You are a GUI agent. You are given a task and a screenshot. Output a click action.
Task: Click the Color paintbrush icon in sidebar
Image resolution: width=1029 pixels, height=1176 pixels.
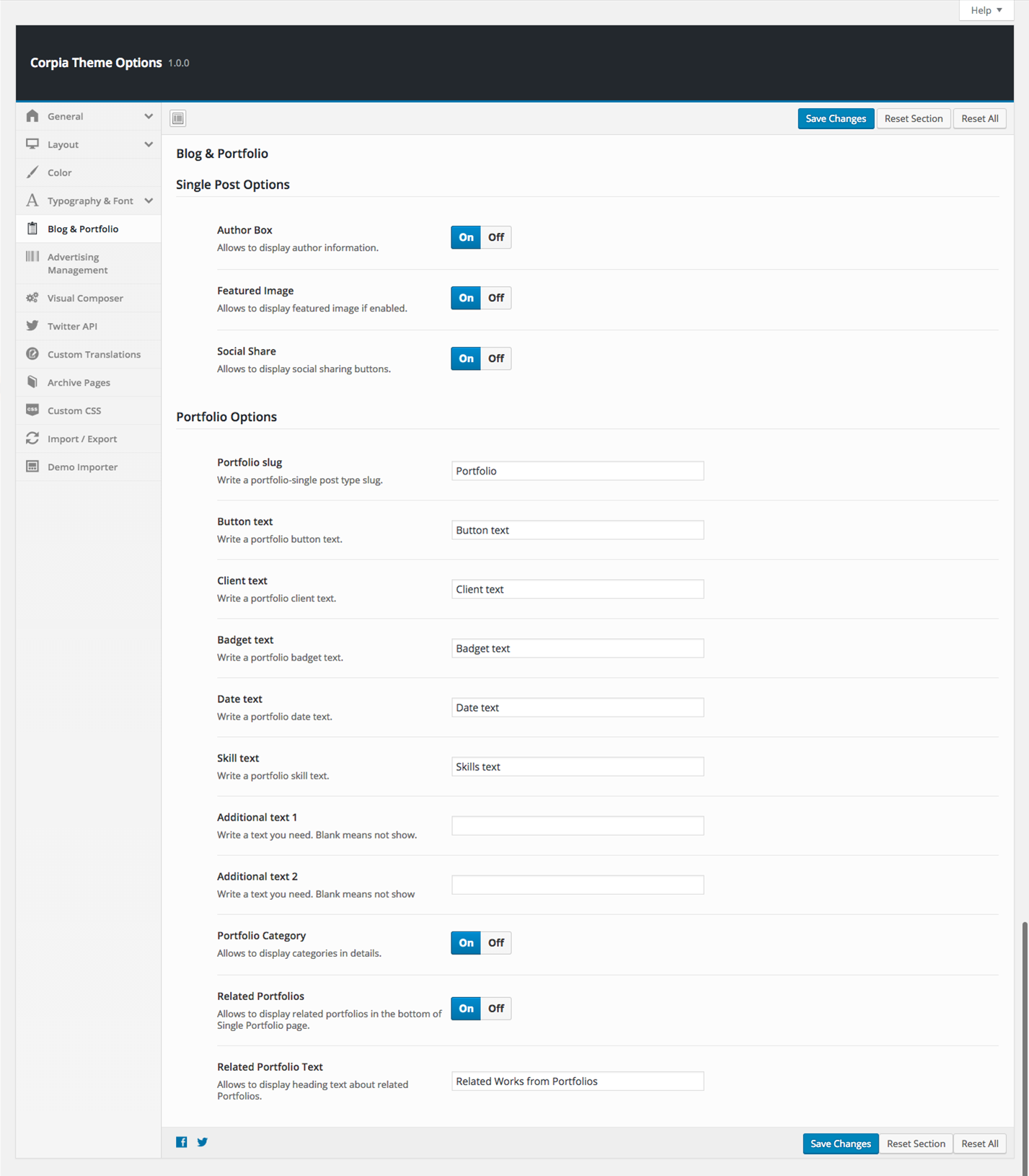(32, 172)
